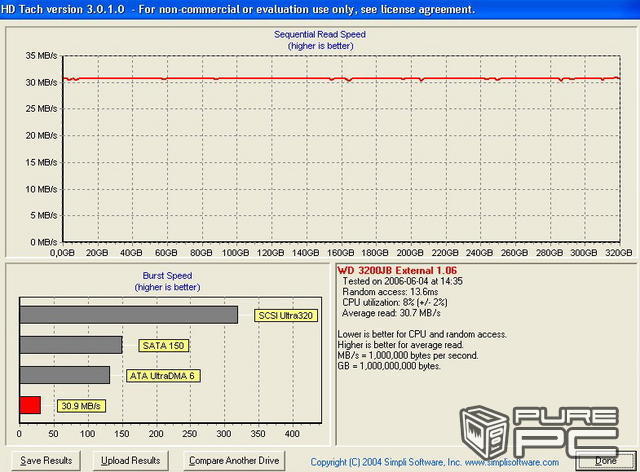Click the red burst speed bar

point(30,405)
